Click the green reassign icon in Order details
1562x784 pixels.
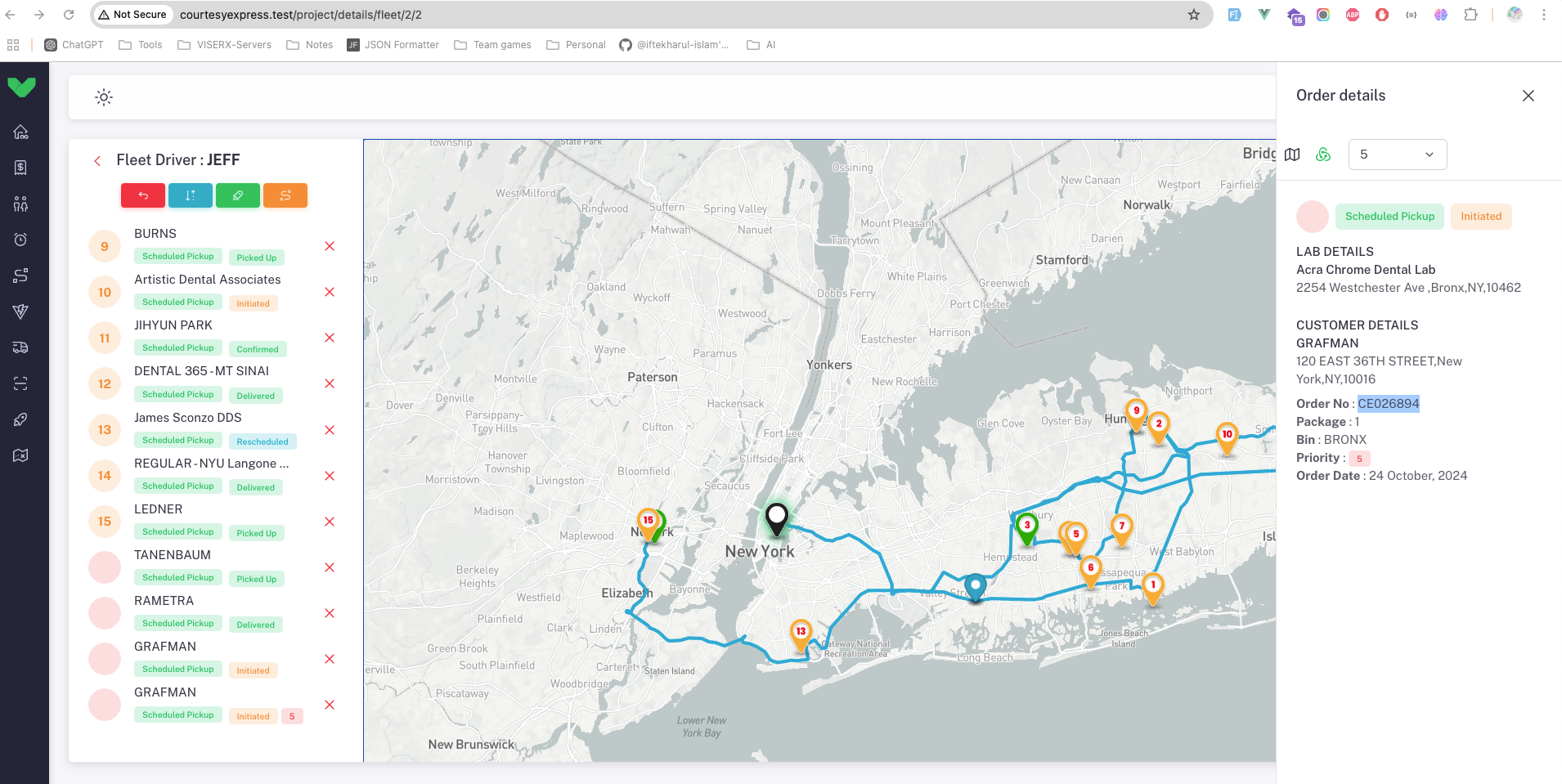pos(1323,155)
